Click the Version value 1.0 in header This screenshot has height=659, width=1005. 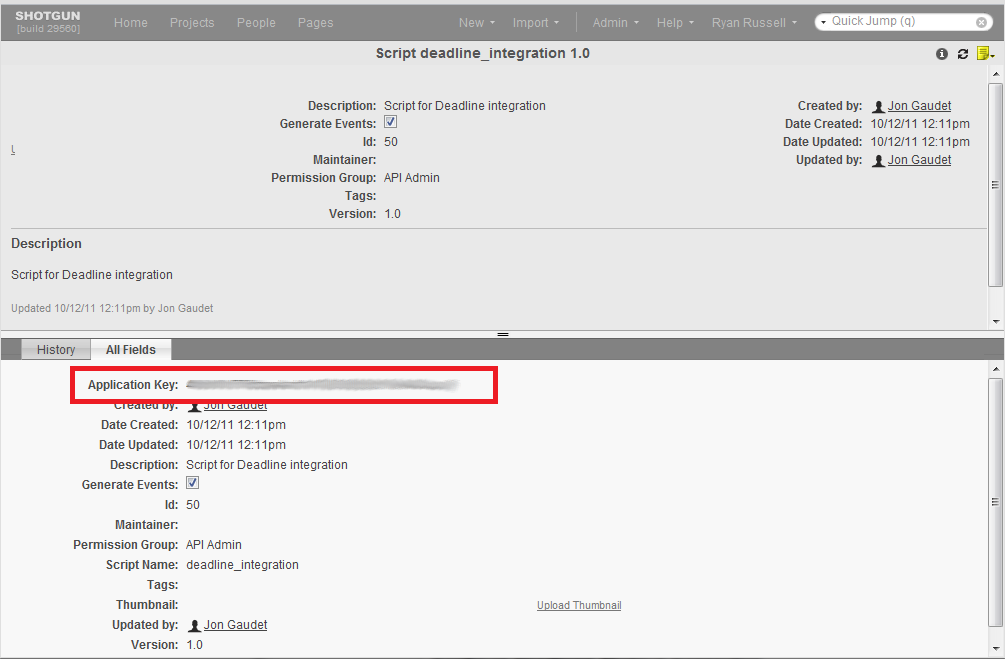[392, 214]
